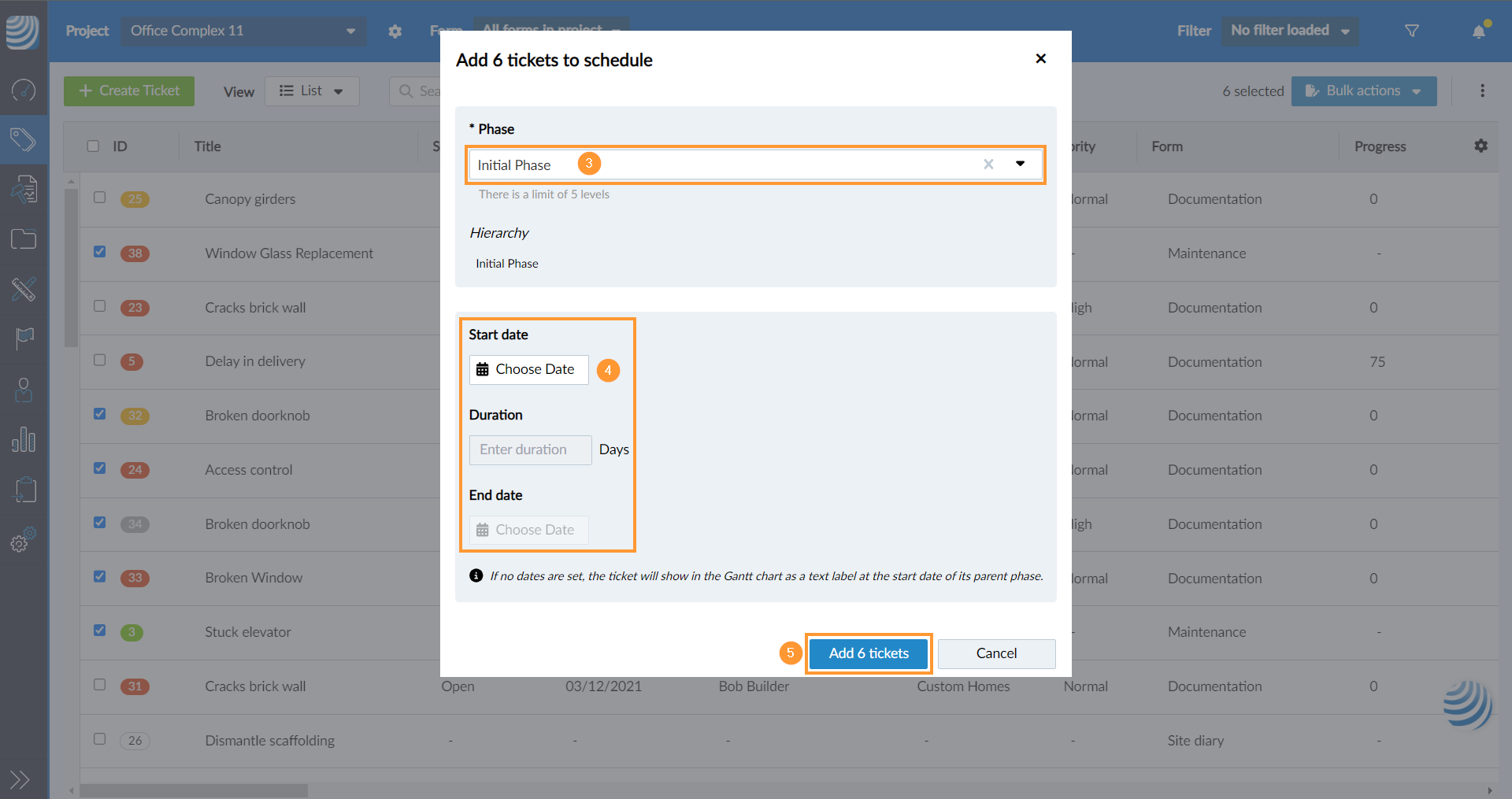
Task: Open the tickets tag icon in sidebar
Action: 24,140
